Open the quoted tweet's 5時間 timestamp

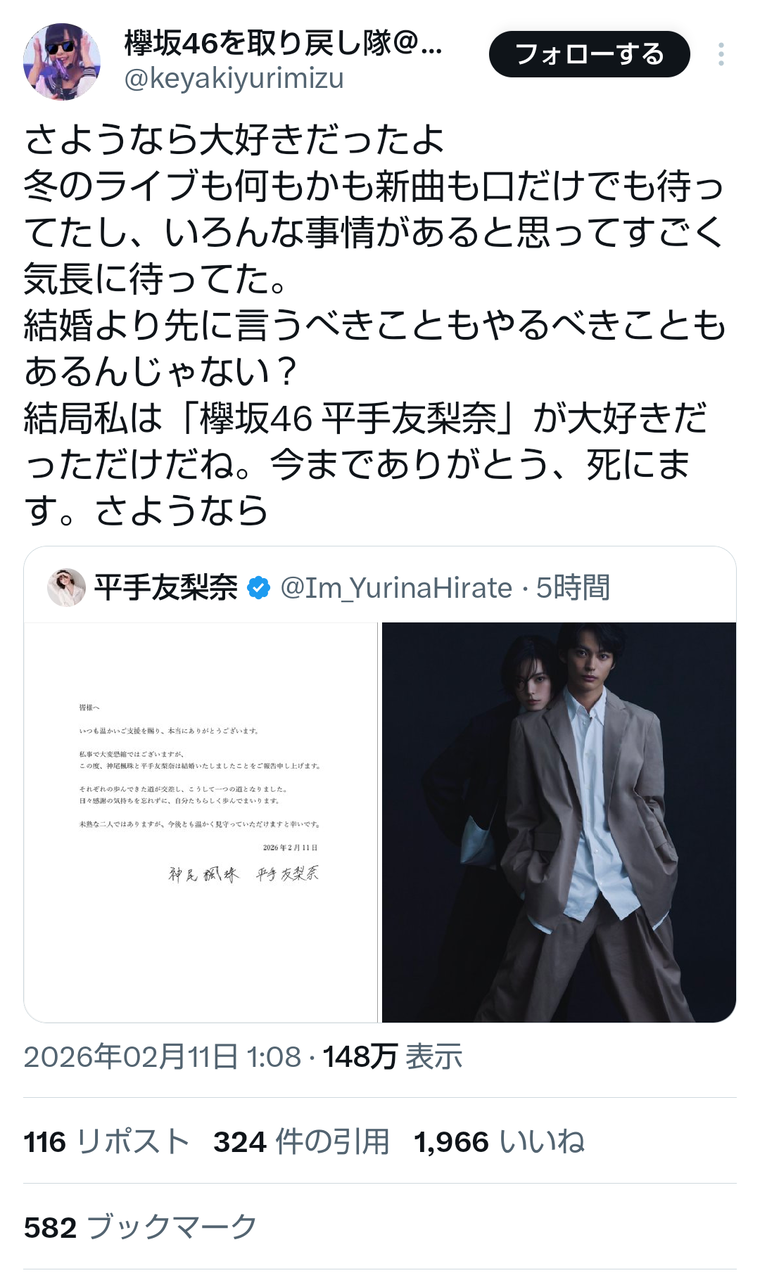click(573, 588)
